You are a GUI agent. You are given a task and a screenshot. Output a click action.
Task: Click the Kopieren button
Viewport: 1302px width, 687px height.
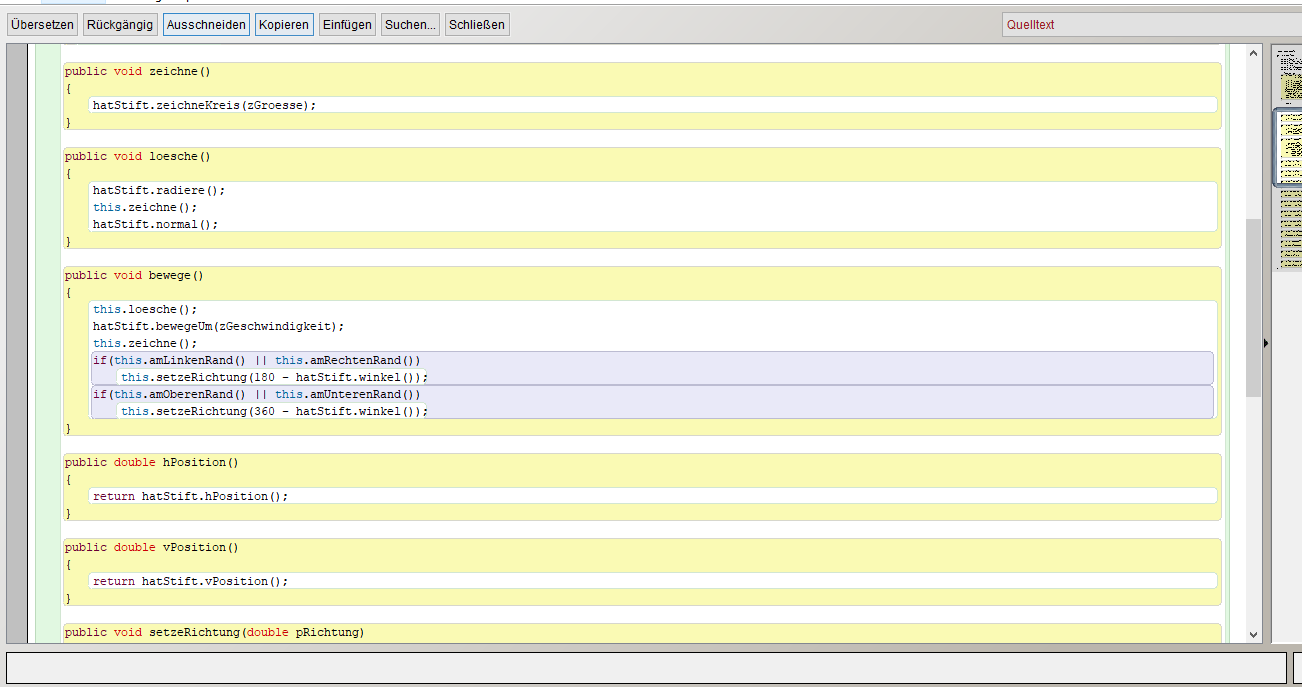284,25
